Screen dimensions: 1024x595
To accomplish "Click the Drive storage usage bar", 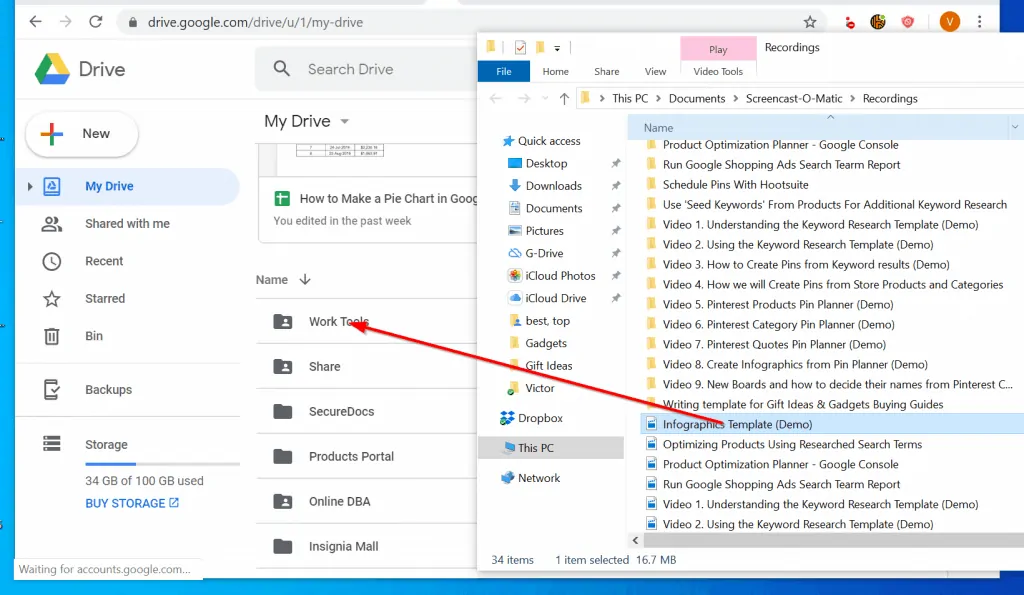I will (x=162, y=464).
